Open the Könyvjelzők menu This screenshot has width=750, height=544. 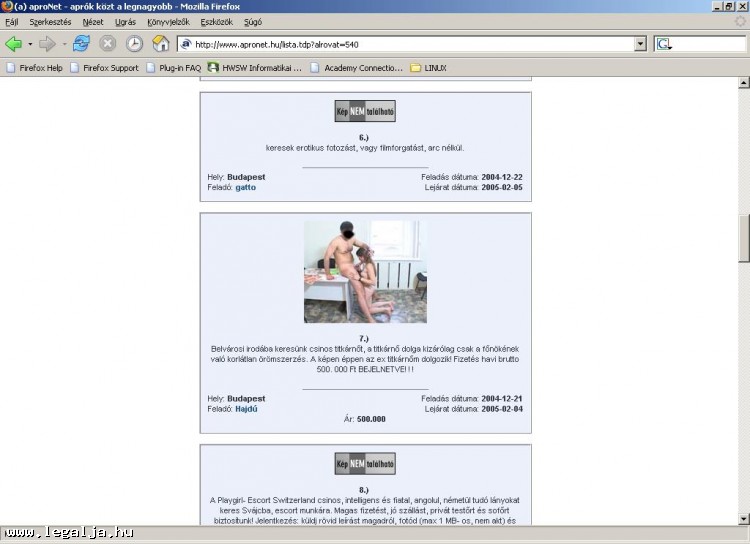tap(168, 21)
